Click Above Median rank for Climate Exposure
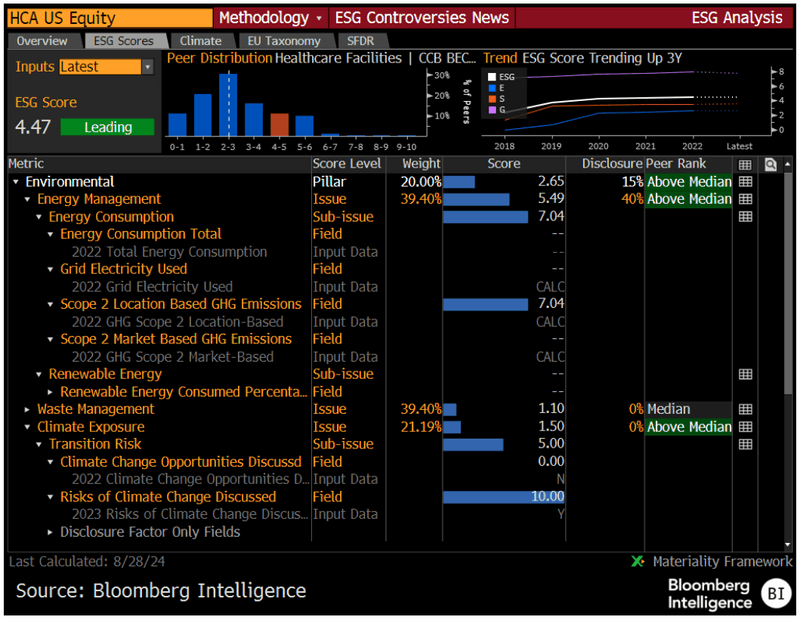This screenshot has width=800, height=619. pos(689,427)
